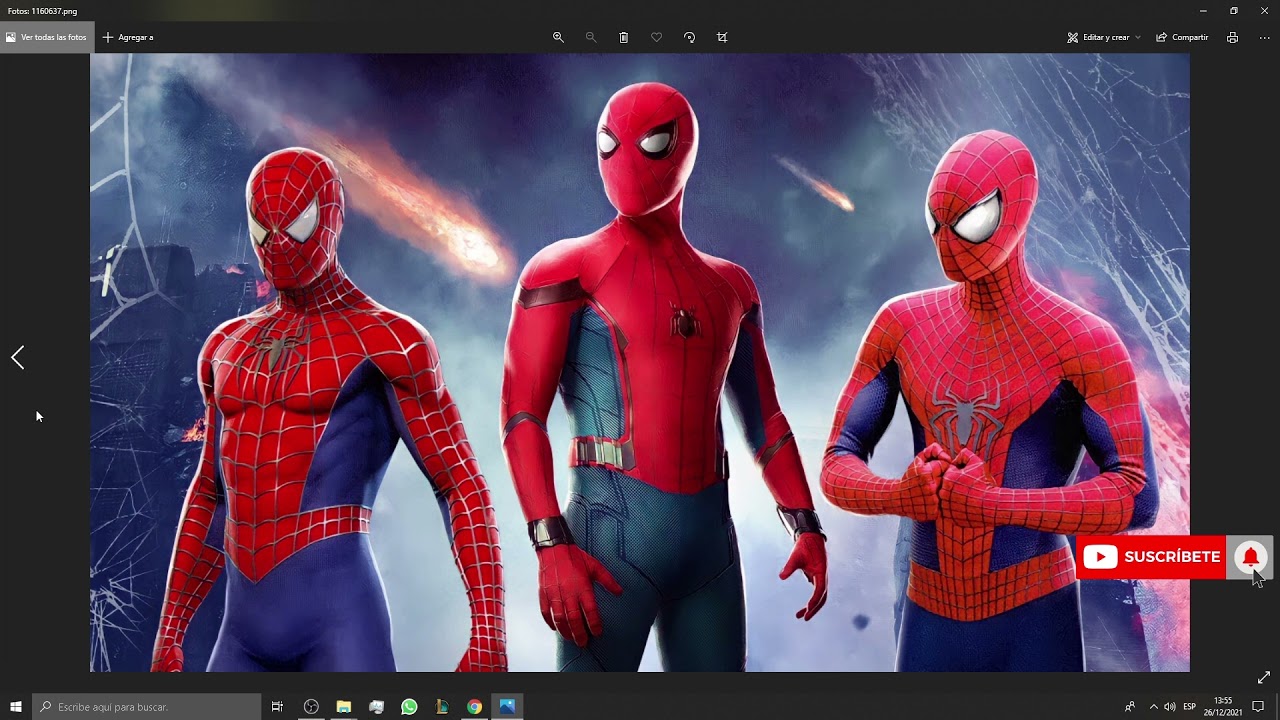Screen dimensions: 1280x720
Task: Click the red SUSCRÍBETE button
Action: coord(1151,557)
